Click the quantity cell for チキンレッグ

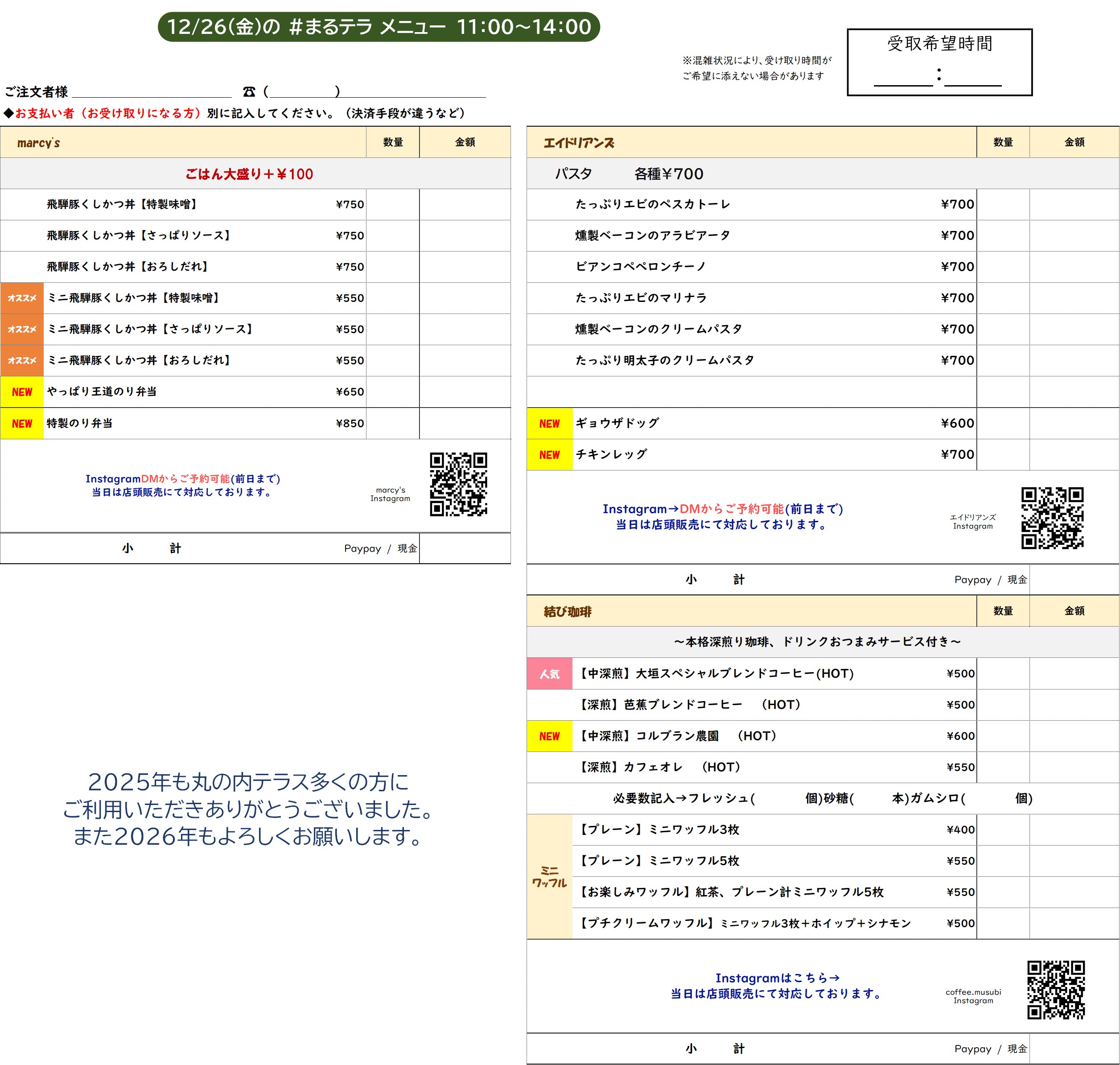tap(1002, 455)
